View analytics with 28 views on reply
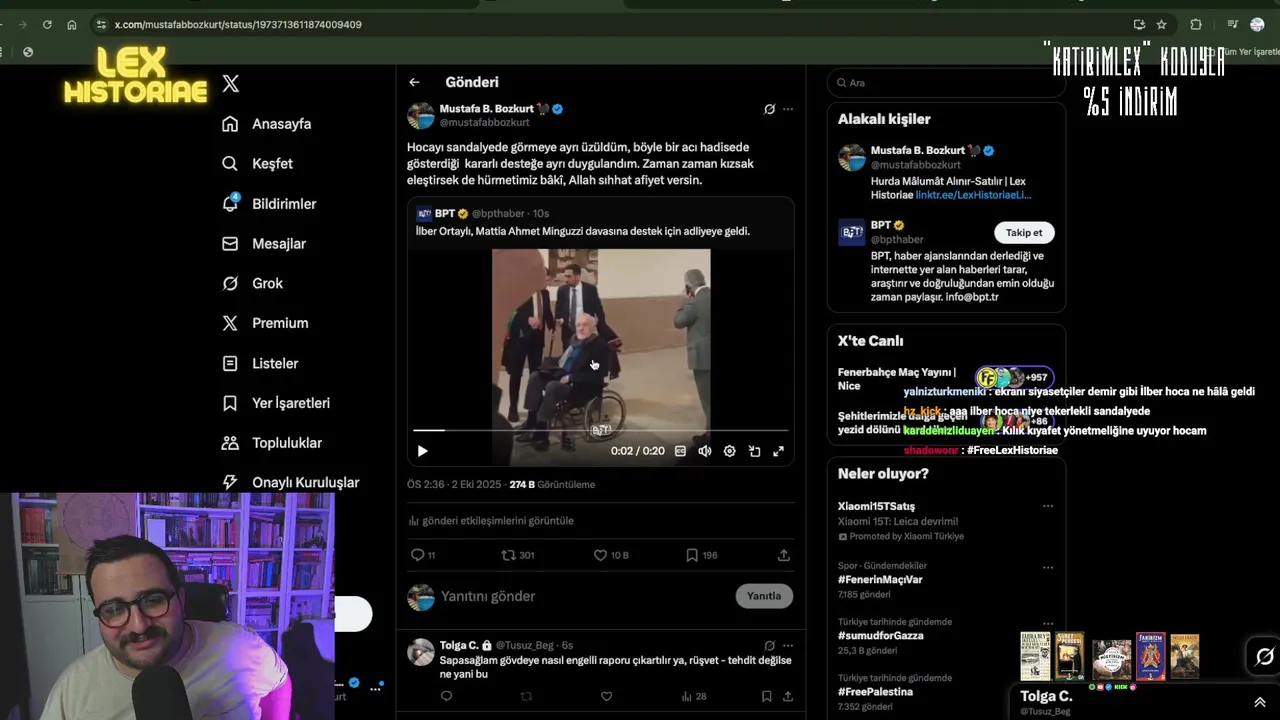Image resolution: width=1280 pixels, height=720 pixels. 694,696
